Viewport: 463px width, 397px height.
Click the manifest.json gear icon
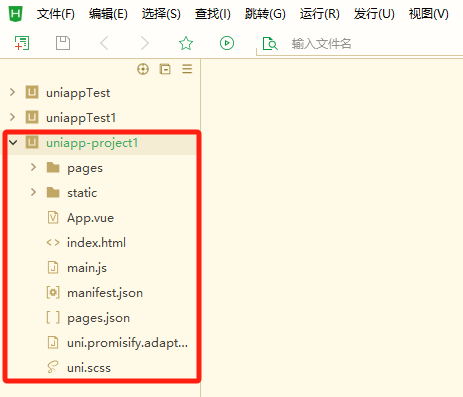pos(53,293)
